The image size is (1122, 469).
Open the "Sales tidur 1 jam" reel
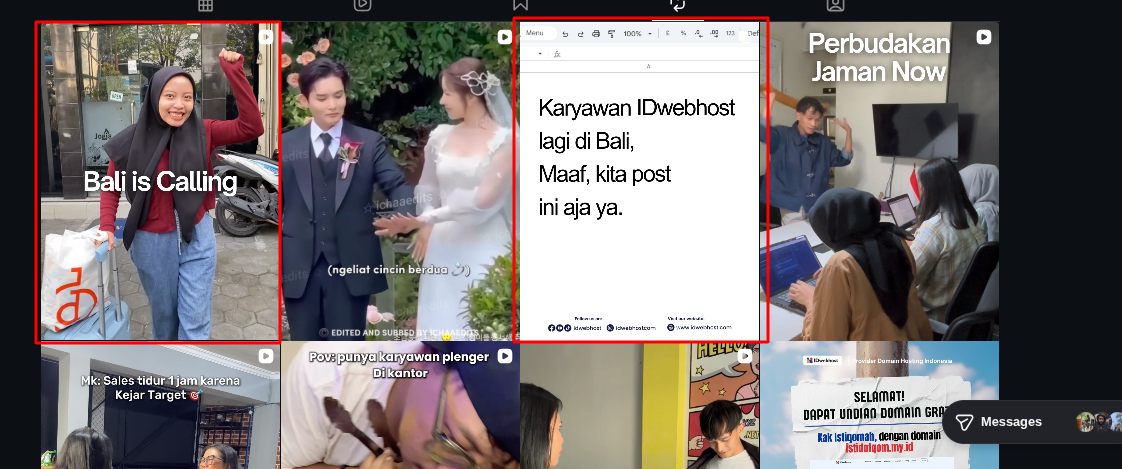pyautogui.click(x=160, y=405)
